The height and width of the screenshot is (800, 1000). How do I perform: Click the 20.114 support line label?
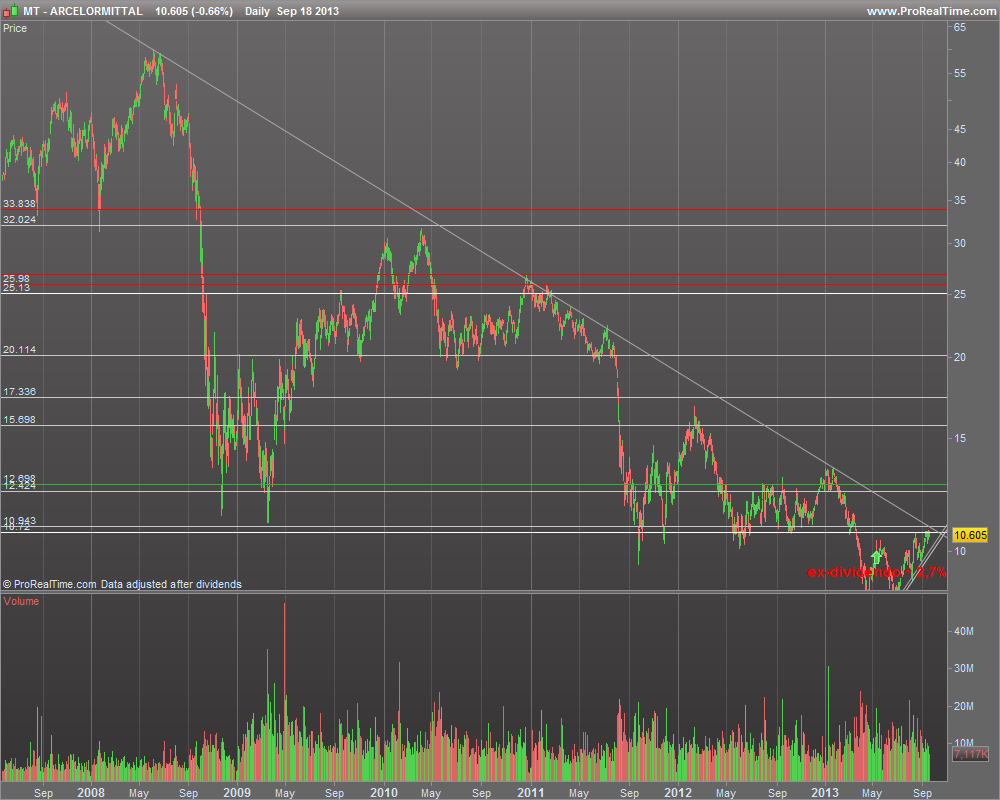coord(19,350)
